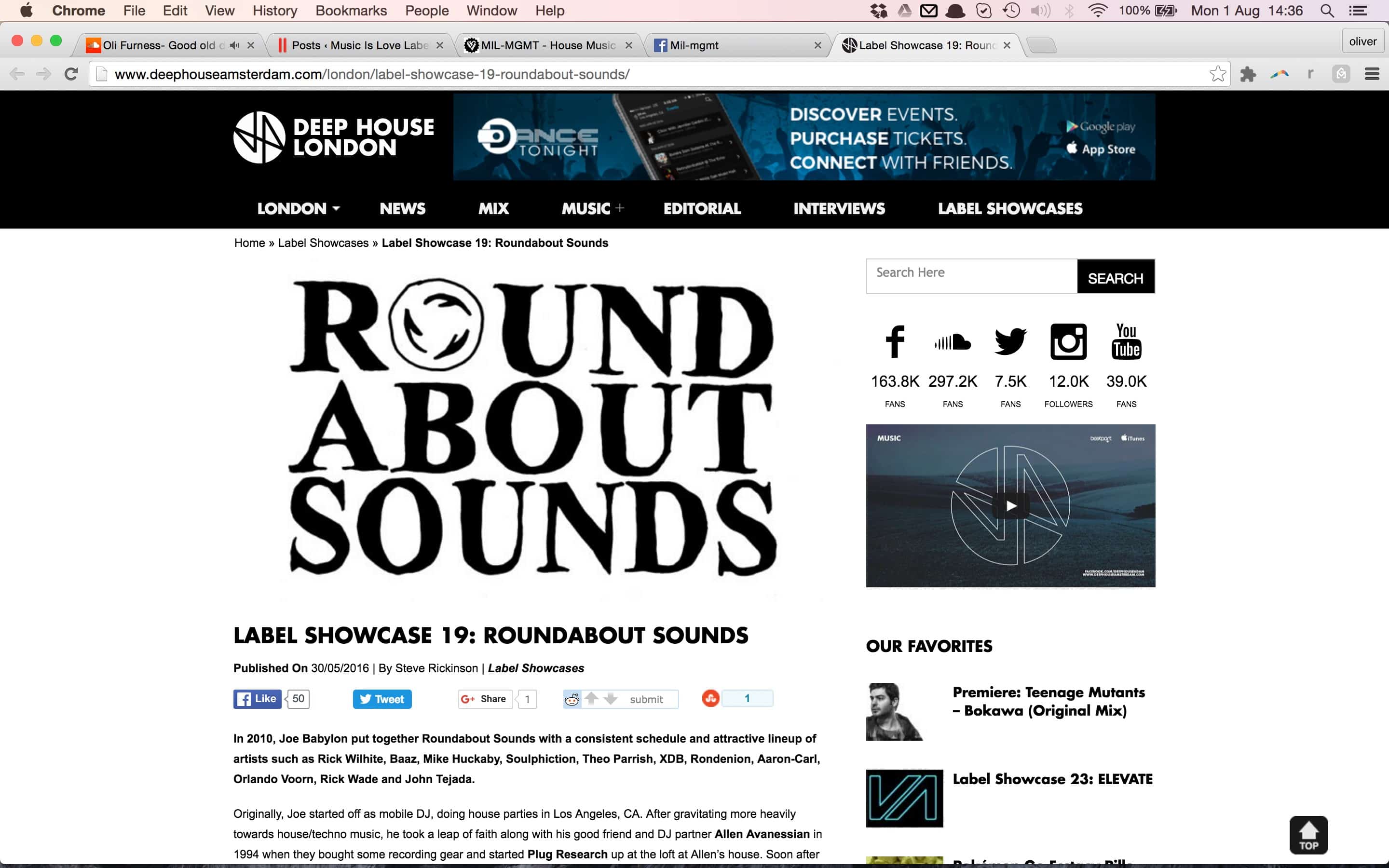The height and width of the screenshot is (868, 1389).
Task: Click the Tweet button
Action: [x=381, y=699]
